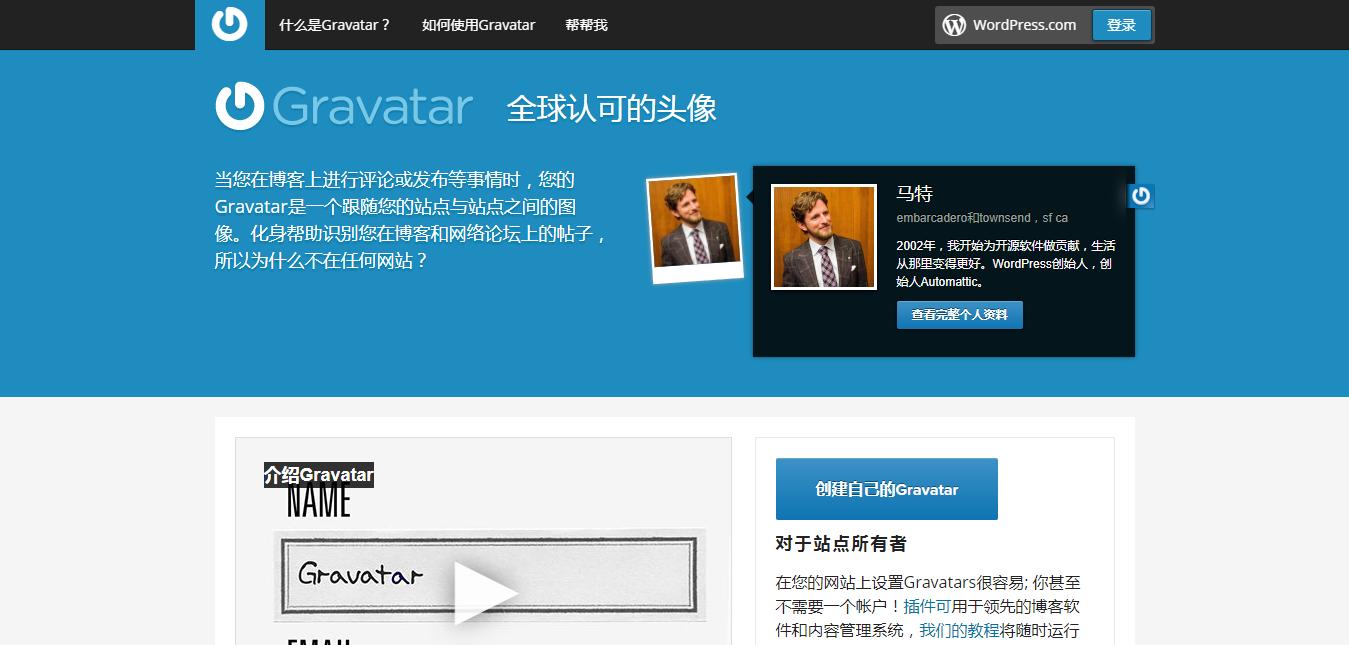This screenshot has width=1349, height=645.
Task: Click Matt's polaroid avatar photo
Action: point(694,227)
